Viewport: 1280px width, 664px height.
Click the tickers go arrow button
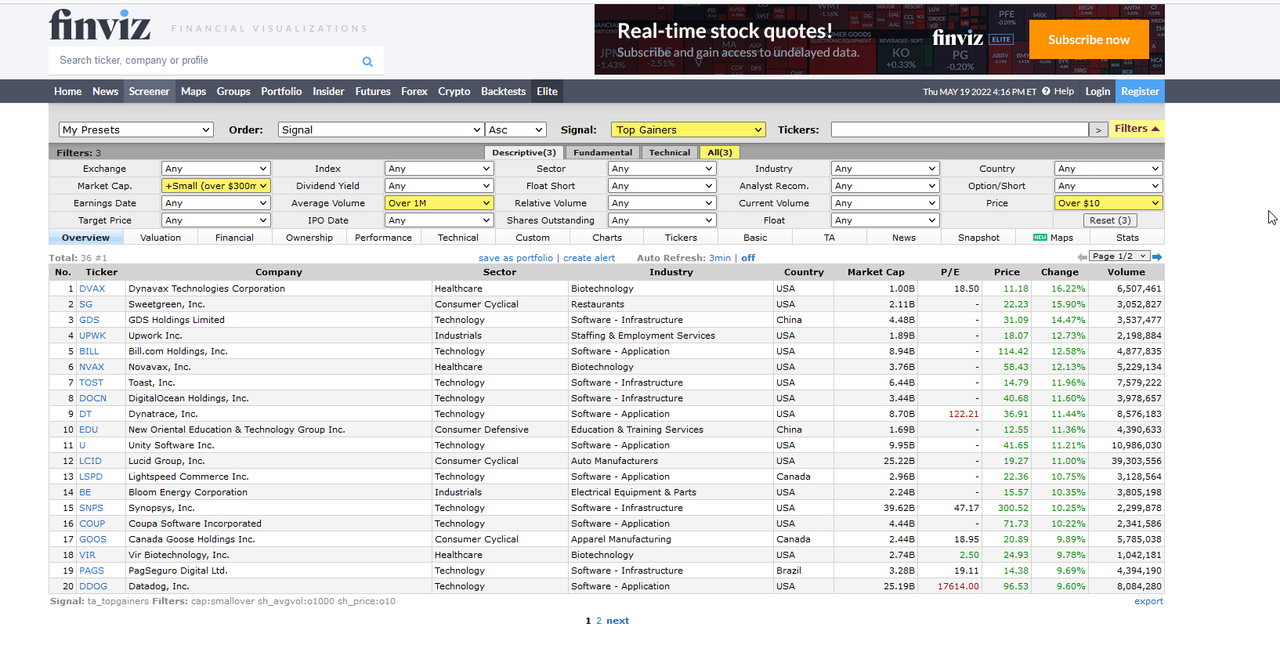point(1098,130)
